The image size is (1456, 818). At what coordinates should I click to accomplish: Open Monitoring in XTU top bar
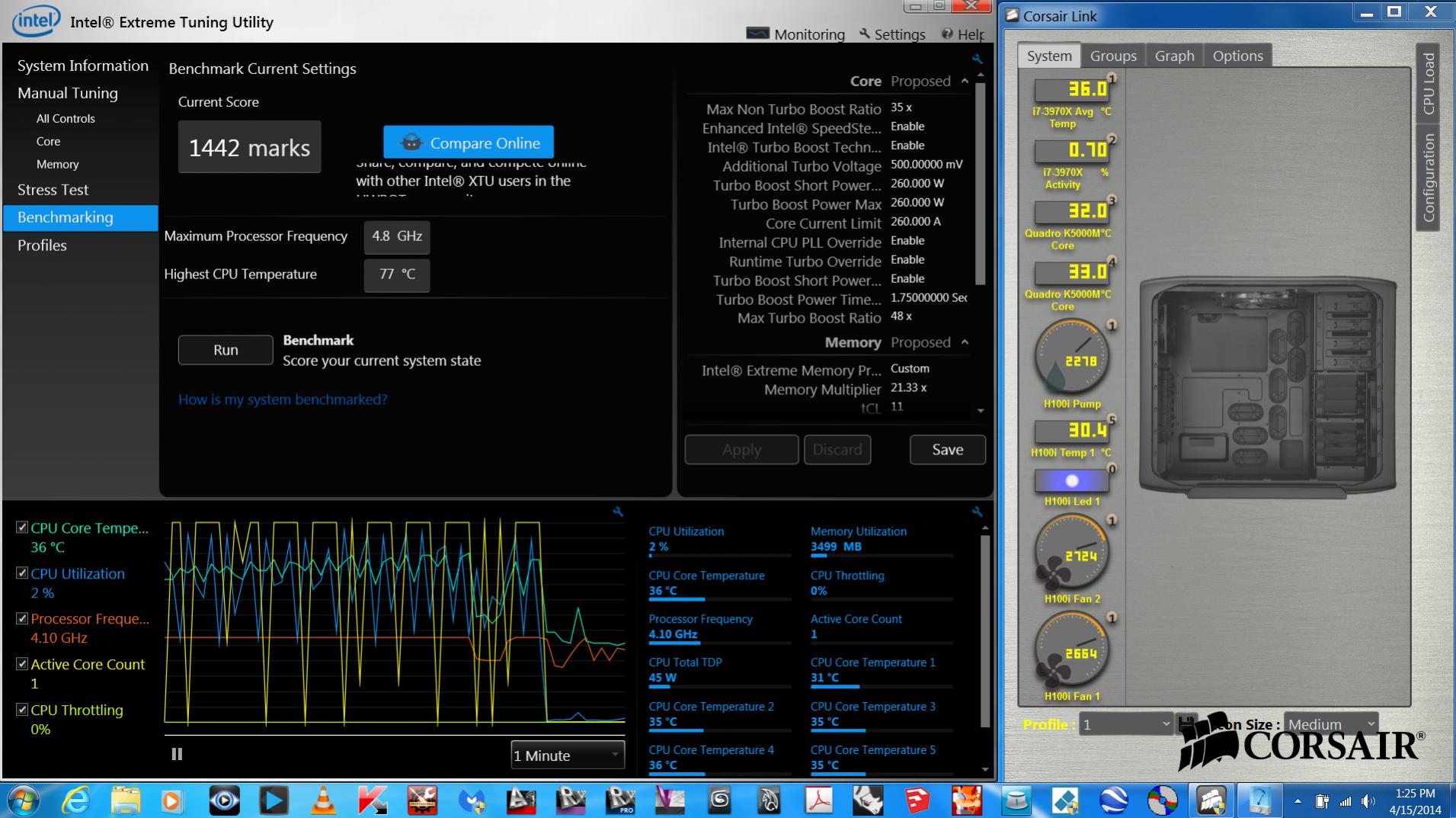coord(795,34)
